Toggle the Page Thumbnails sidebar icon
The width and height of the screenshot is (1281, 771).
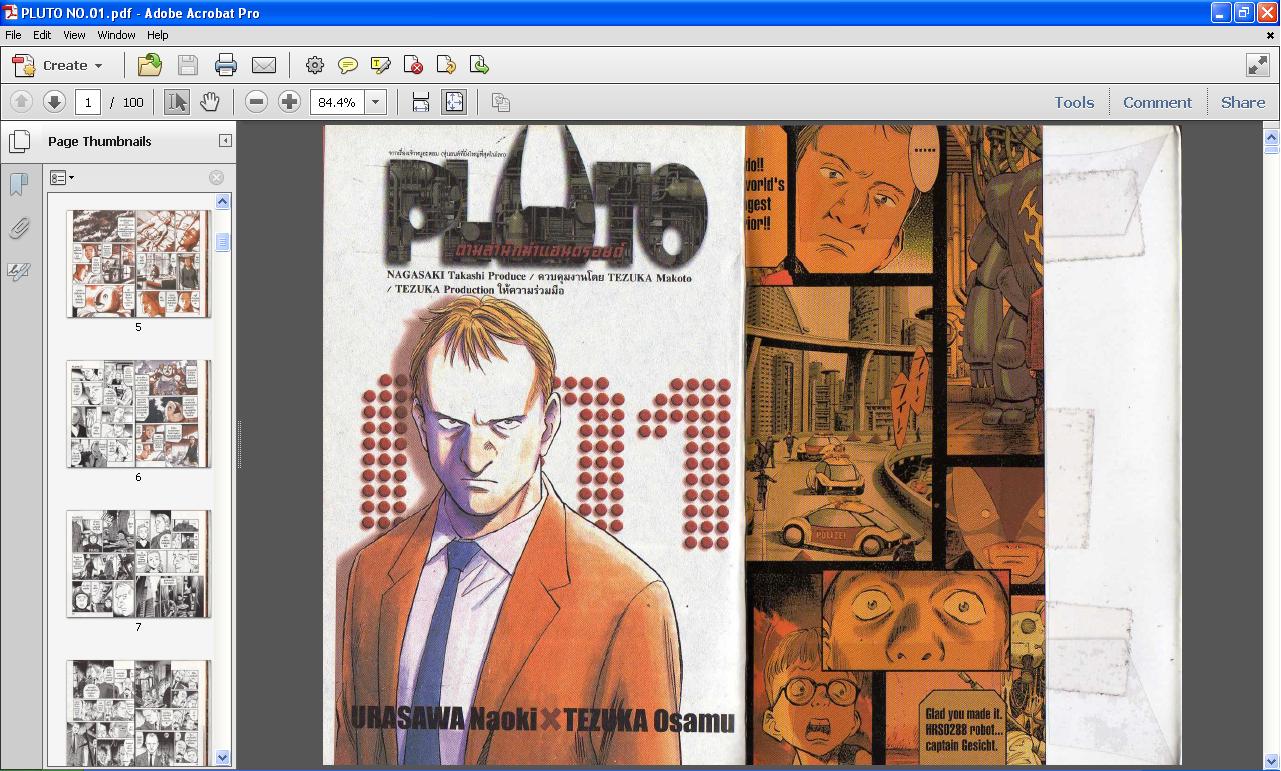pyautogui.click(x=18, y=142)
